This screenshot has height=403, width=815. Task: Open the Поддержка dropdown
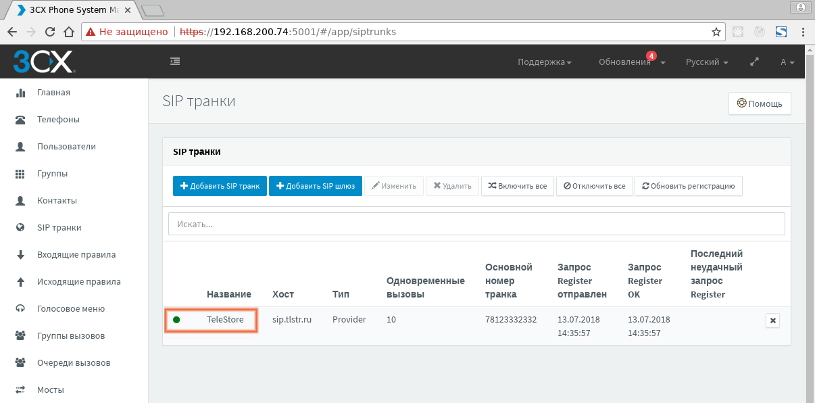[545, 62]
